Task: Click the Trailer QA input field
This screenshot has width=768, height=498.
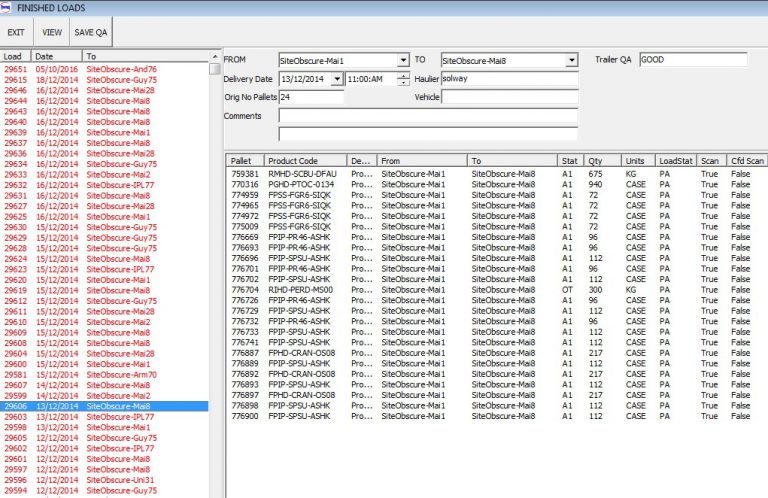Action: click(x=692, y=60)
